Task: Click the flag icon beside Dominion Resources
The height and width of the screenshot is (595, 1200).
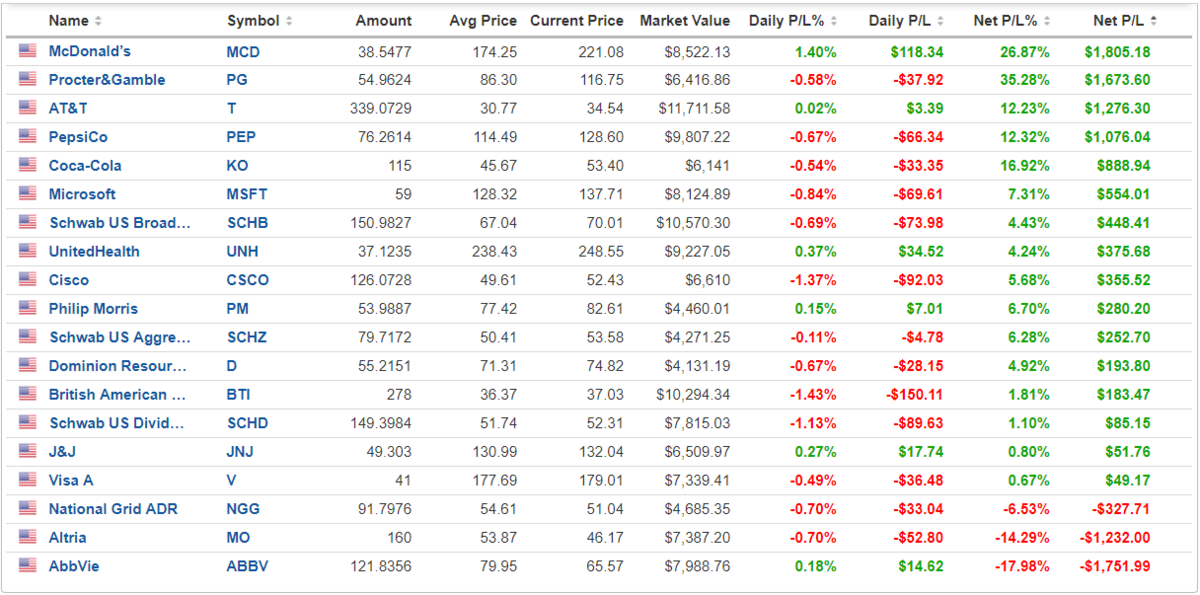Action: click(27, 366)
